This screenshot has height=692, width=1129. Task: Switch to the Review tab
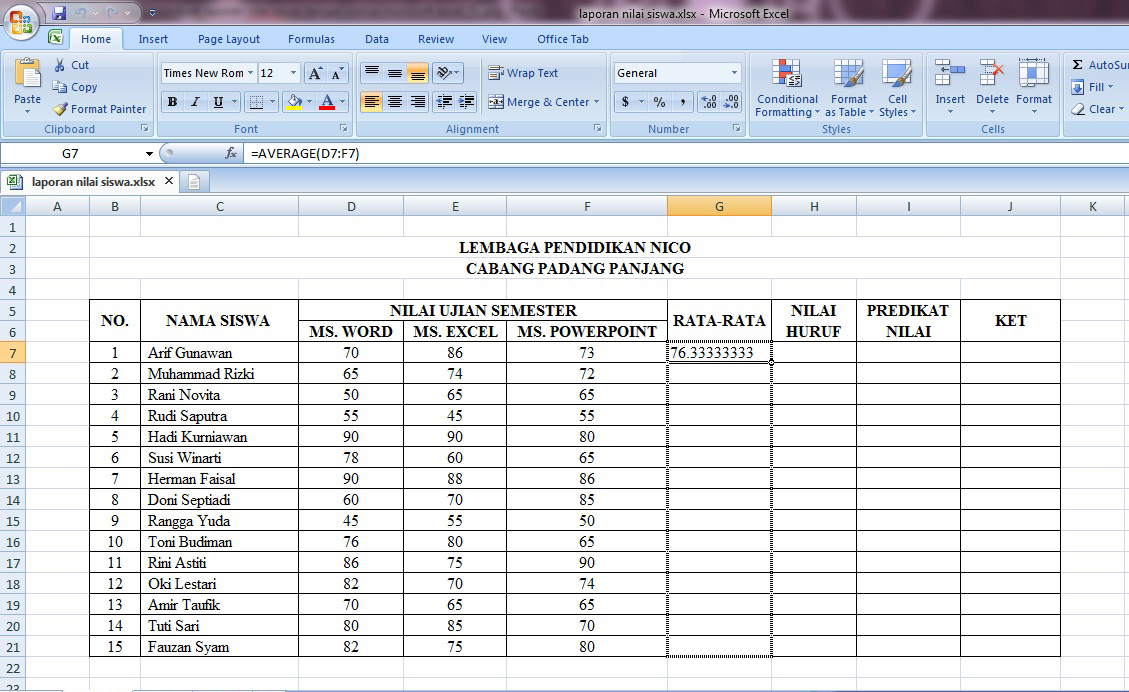pyautogui.click(x=436, y=39)
